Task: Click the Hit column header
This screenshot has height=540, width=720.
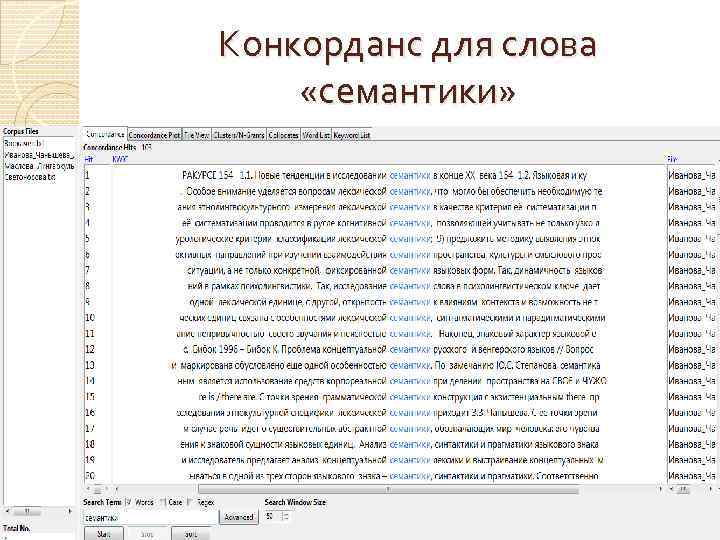Action: 89,159
